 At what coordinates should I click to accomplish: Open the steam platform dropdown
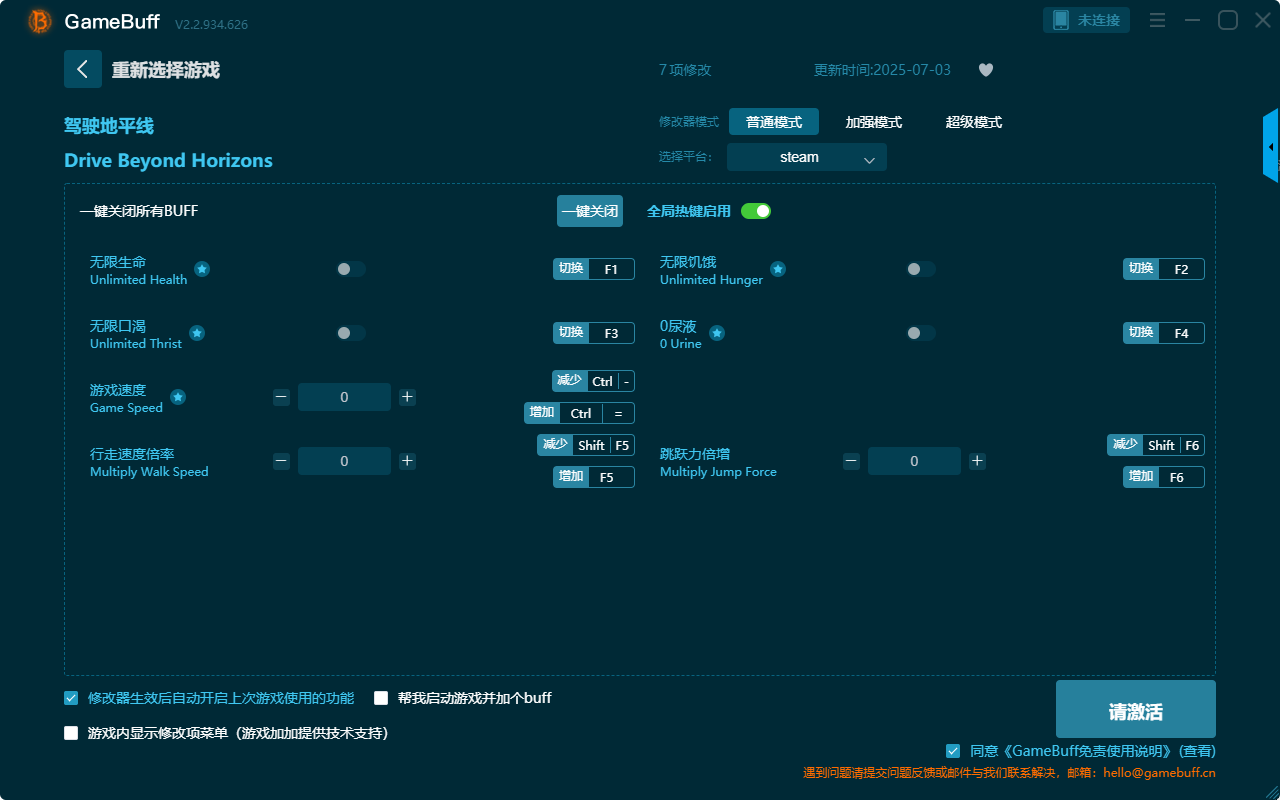pos(807,157)
